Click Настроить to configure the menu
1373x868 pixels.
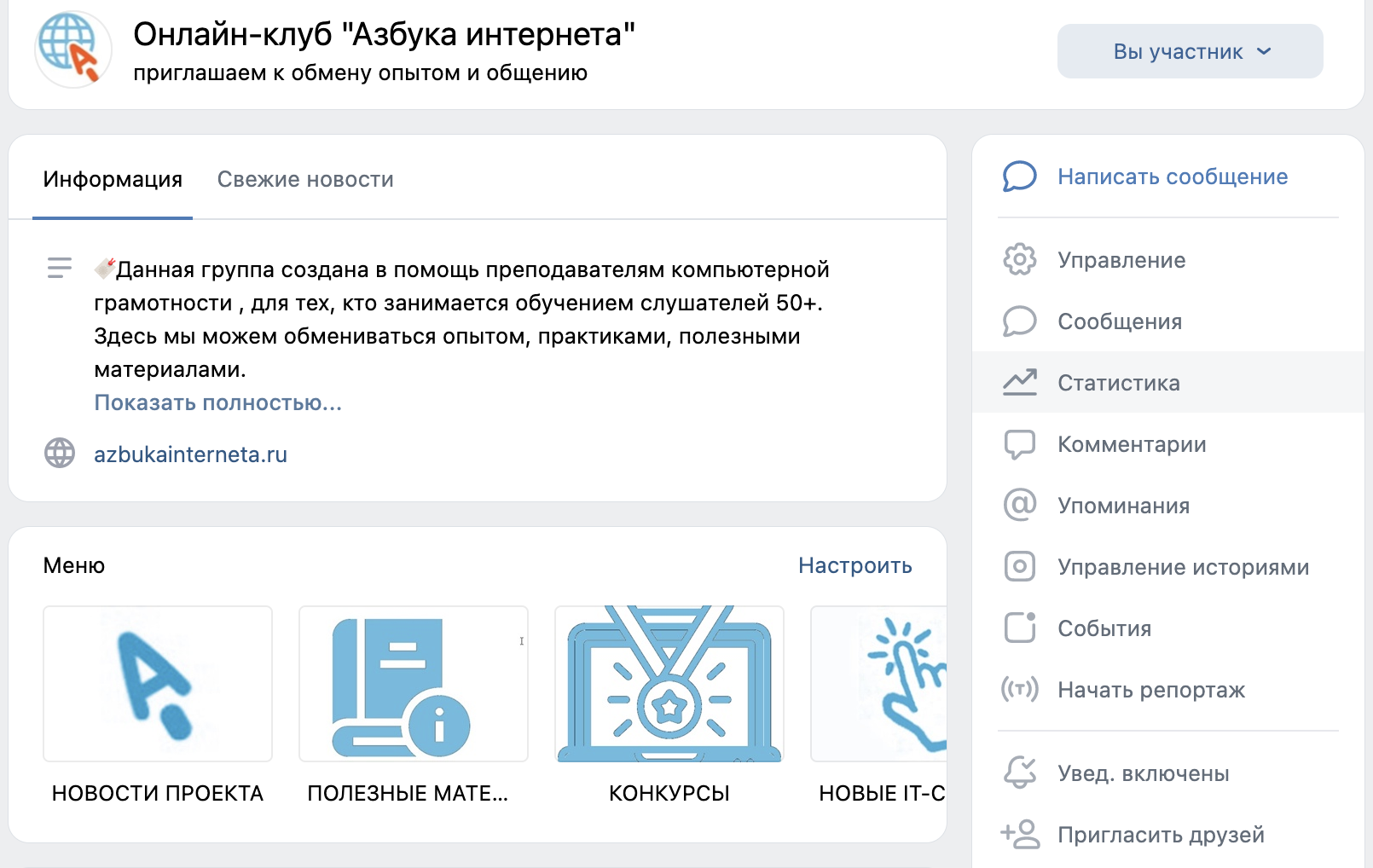click(855, 565)
